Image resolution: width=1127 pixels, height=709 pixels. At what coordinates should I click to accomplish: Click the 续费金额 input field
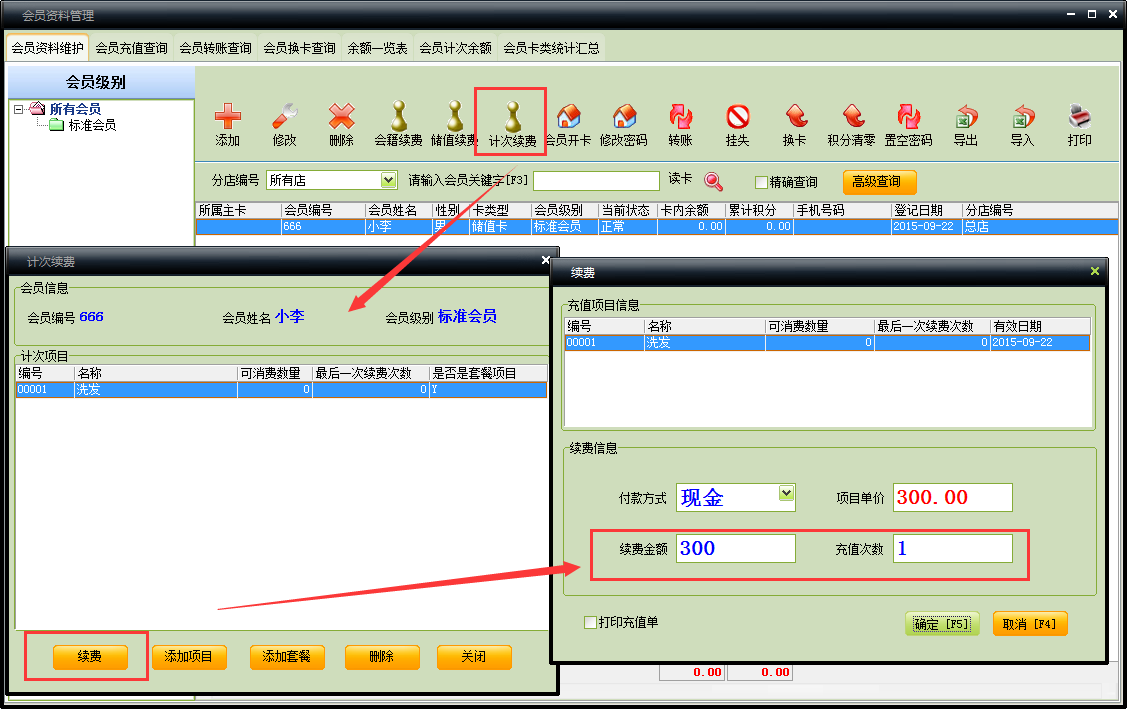(735, 548)
